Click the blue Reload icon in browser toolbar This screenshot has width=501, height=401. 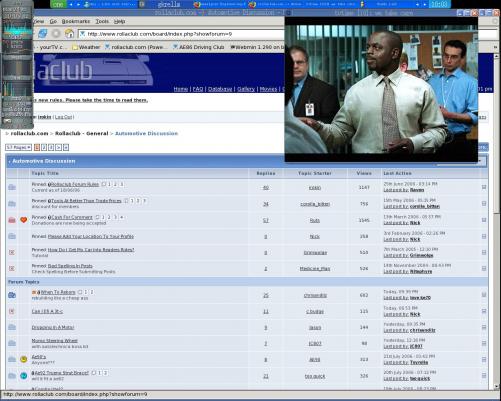[x=42, y=33]
